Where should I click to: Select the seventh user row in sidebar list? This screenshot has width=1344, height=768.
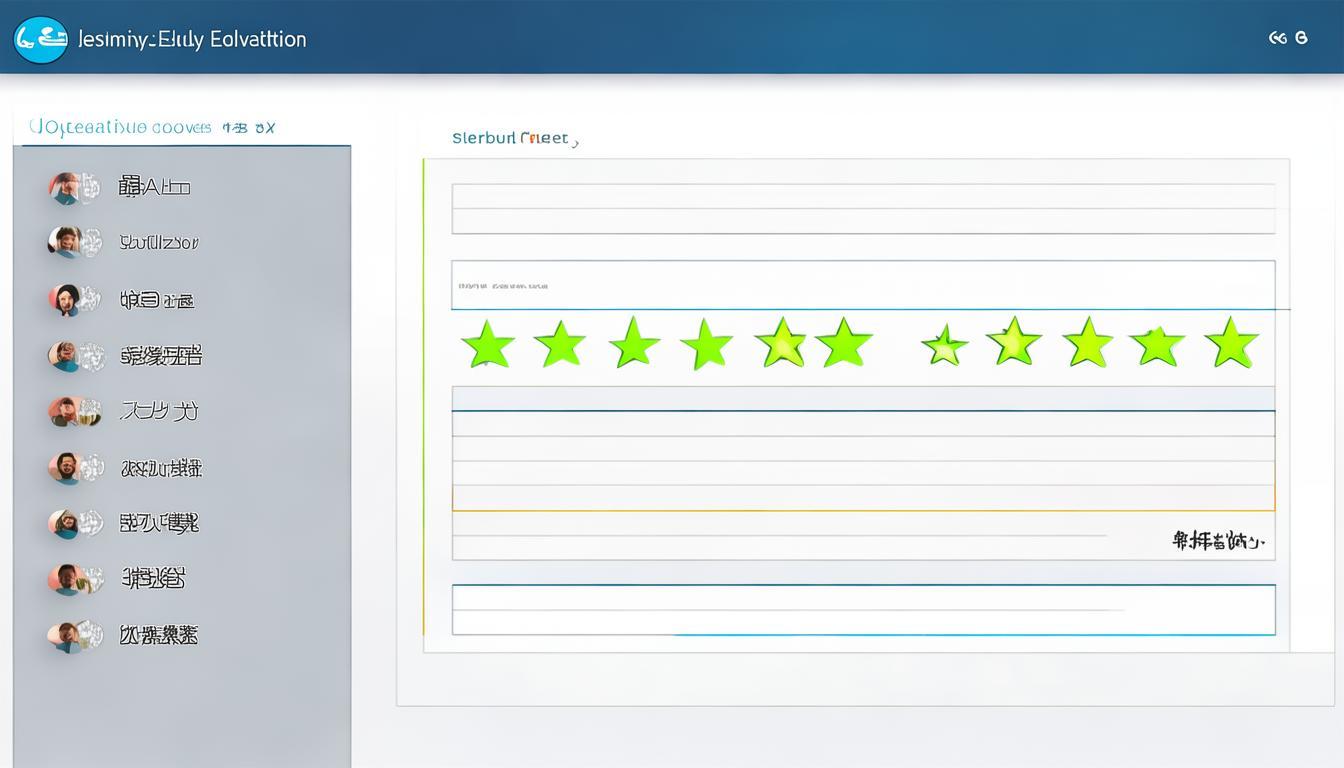tap(158, 523)
